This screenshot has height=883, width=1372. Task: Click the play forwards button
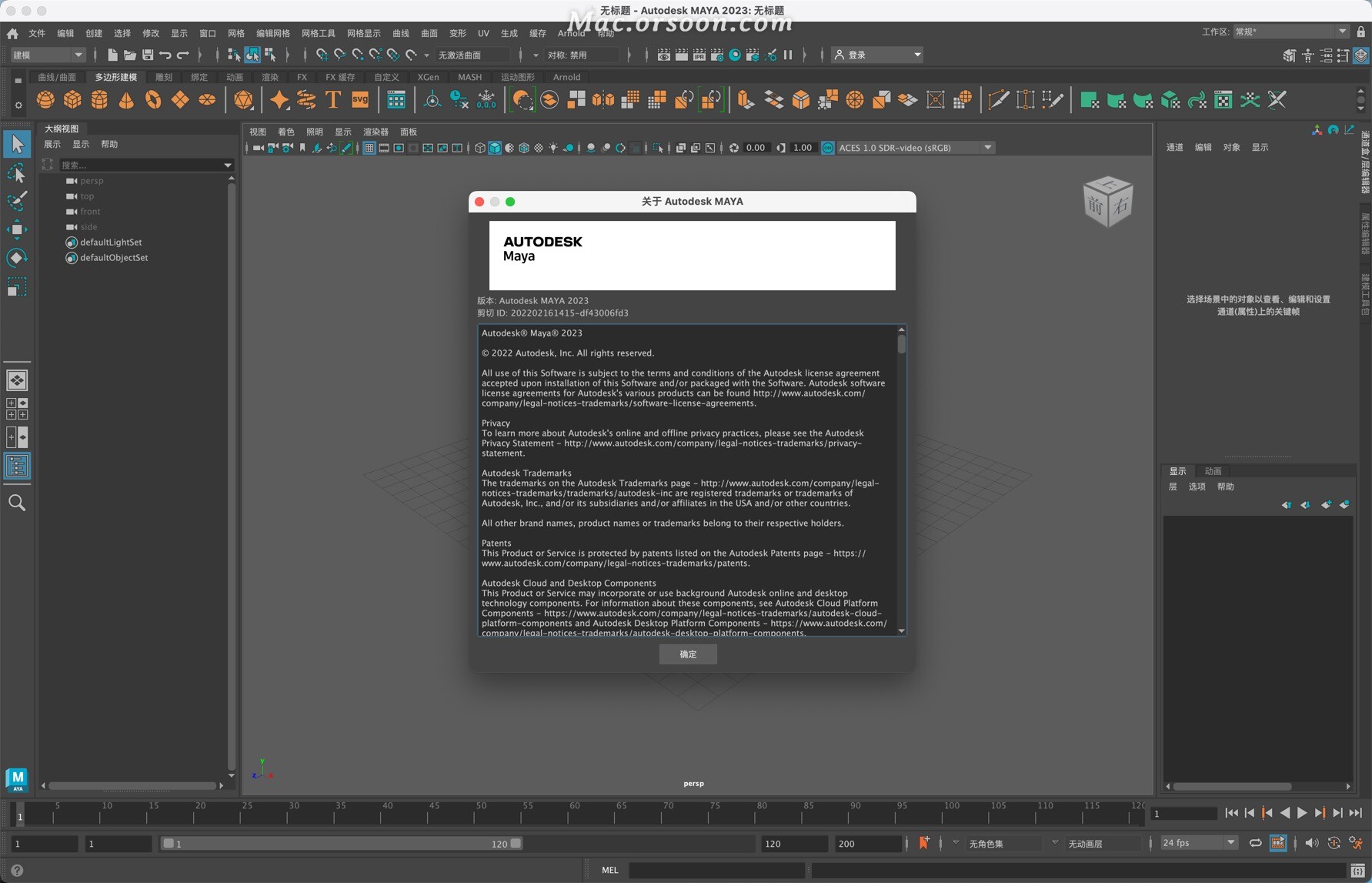pos(1302,813)
